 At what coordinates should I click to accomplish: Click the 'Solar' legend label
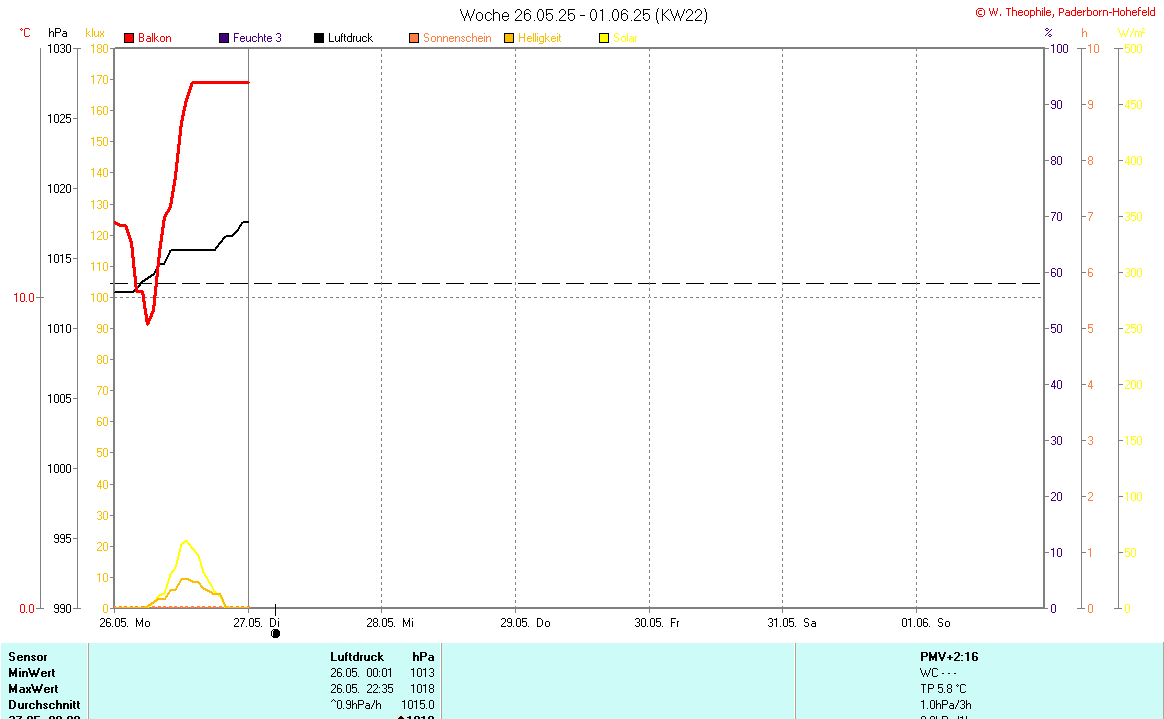[625, 38]
